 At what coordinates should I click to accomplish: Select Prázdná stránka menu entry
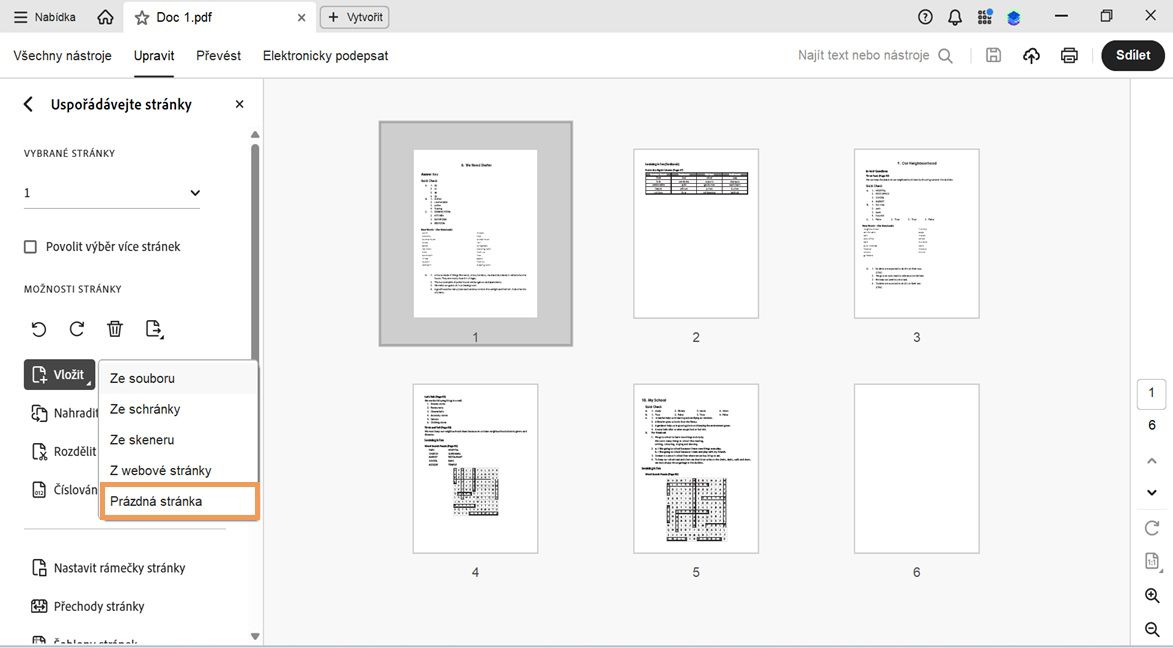tap(179, 501)
